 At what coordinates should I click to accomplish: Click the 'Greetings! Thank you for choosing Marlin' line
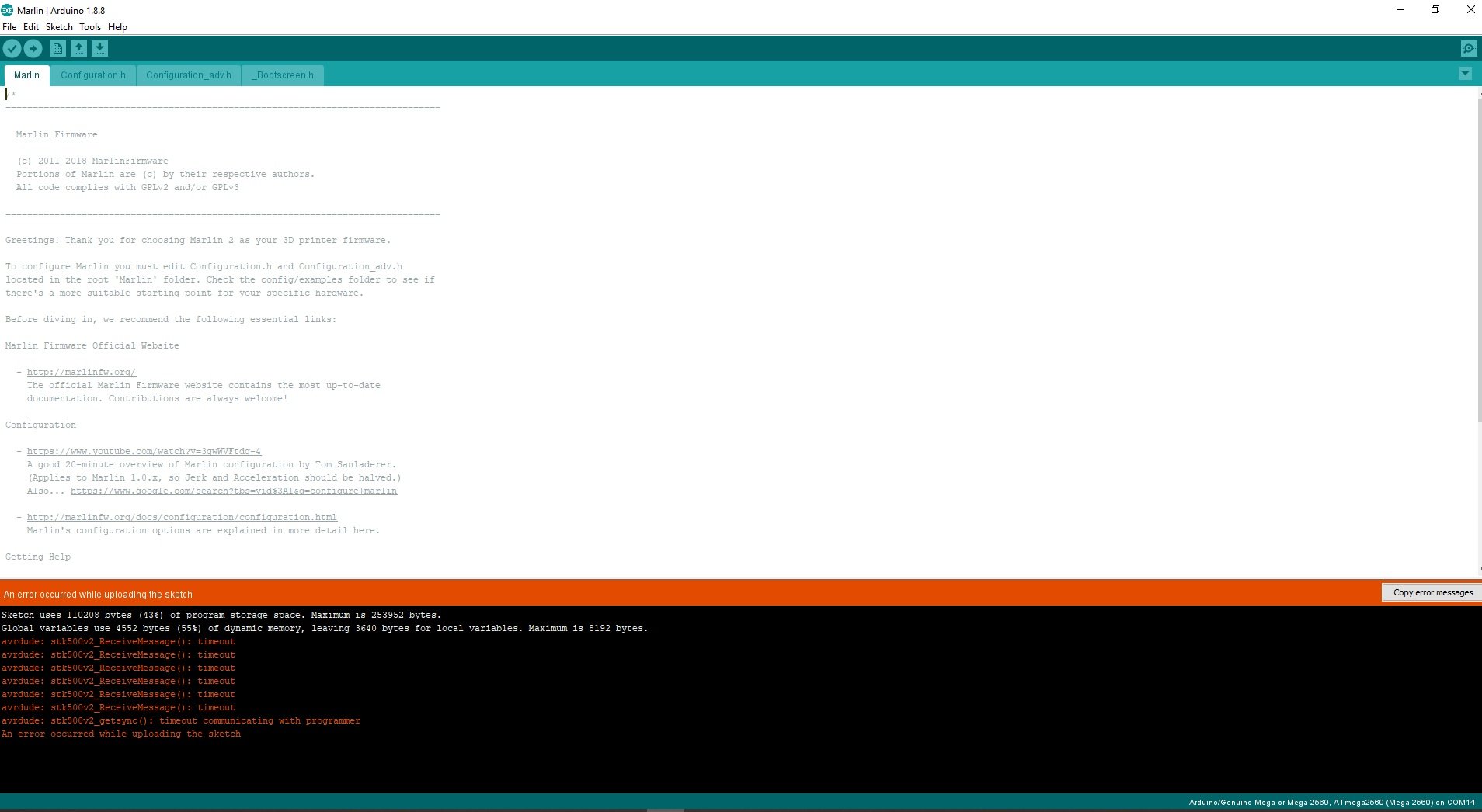[198, 240]
